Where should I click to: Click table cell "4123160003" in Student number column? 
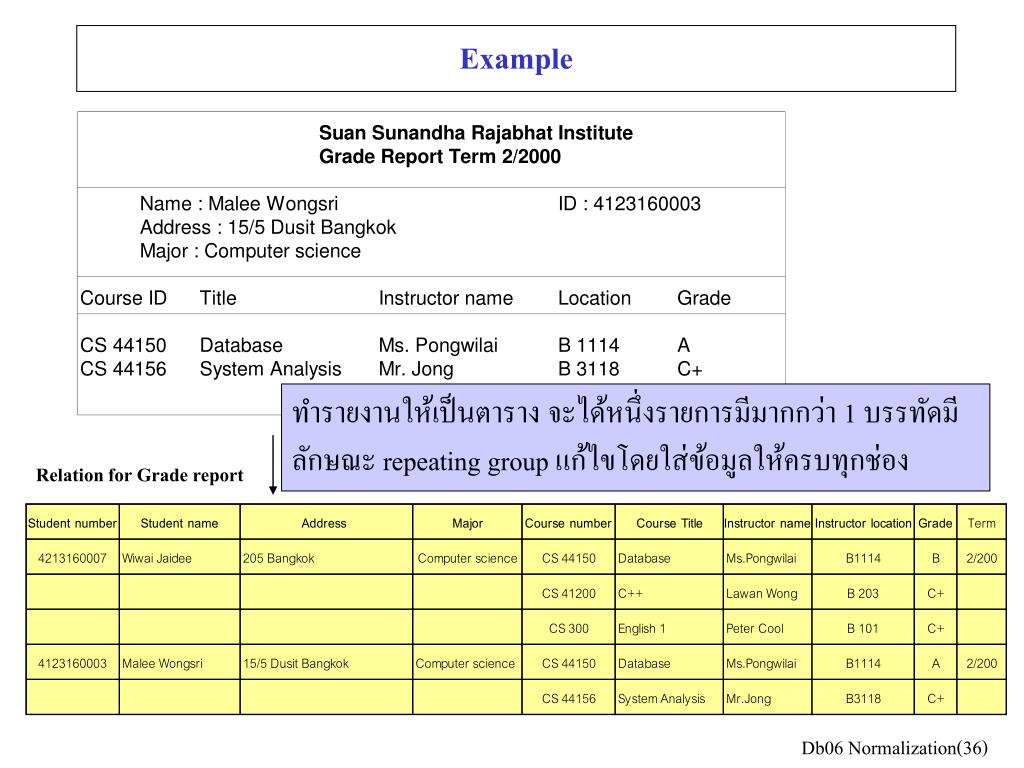click(72, 664)
